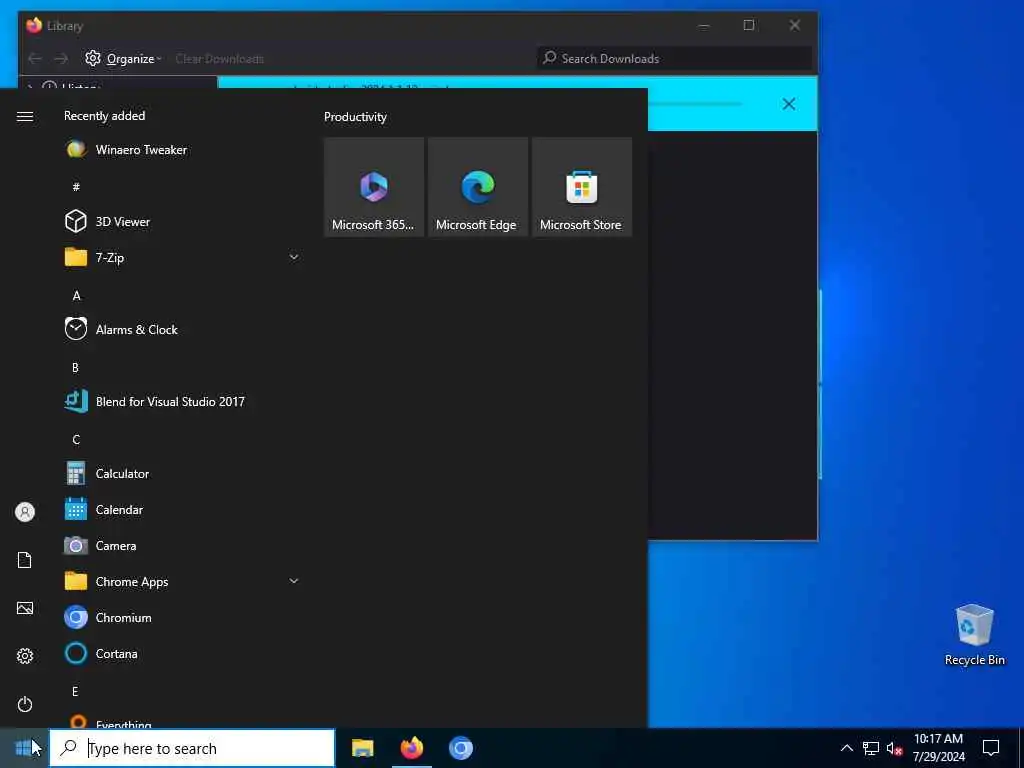This screenshot has height=768, width=1024.
Task: Open Alarms & Clock
Action: tap(182, 330)
